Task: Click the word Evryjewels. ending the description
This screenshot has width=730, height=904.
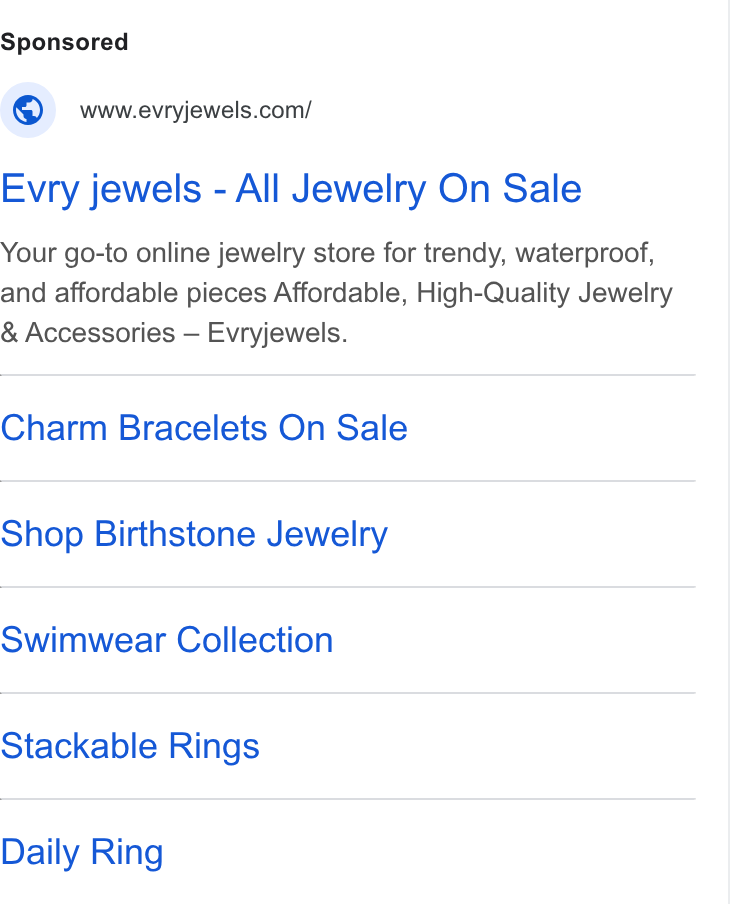Action: (x=277, y=333)
